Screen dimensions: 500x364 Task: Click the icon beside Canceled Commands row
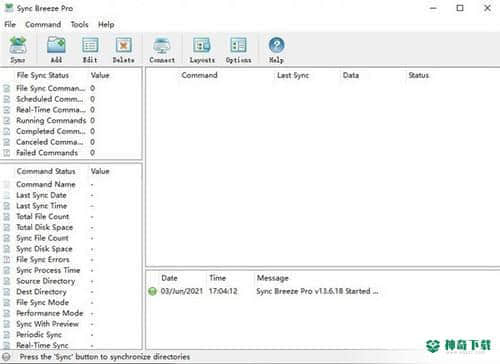(7, 142)
